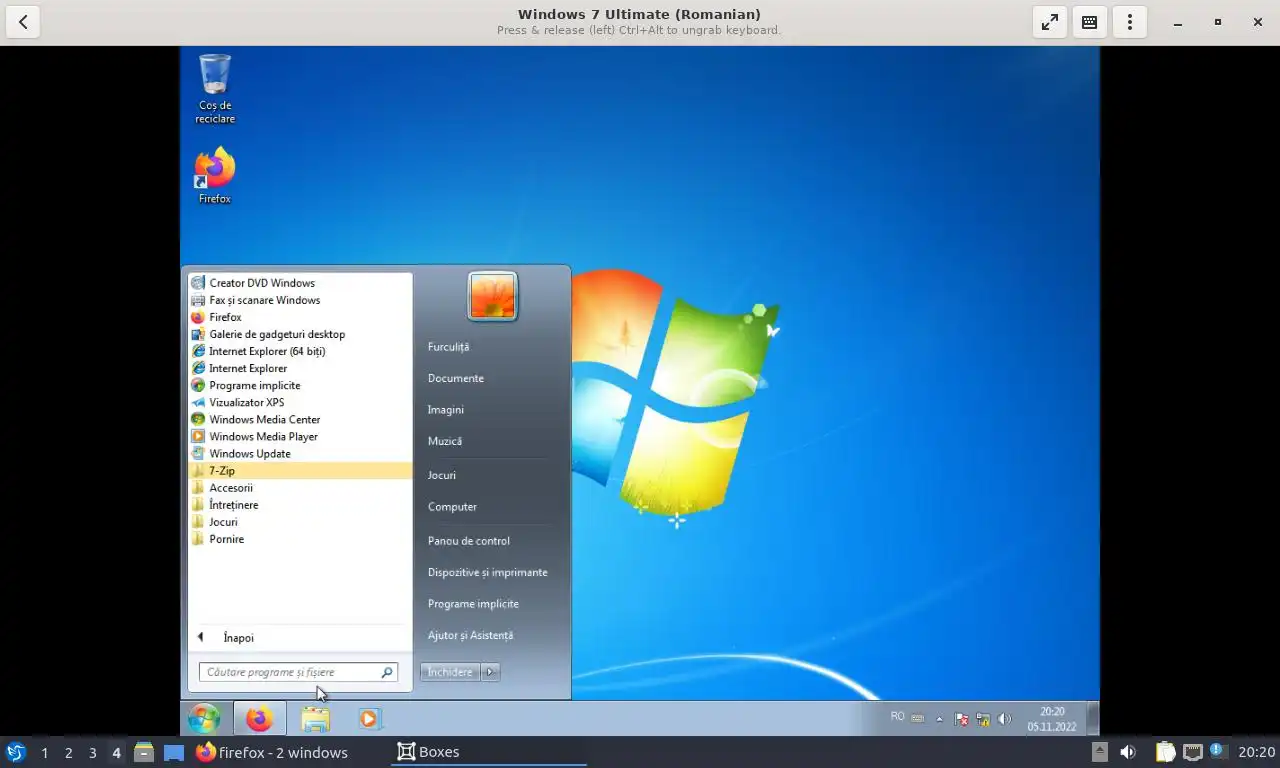Go back with Boxes header arrow
1280x768 pixels.
point(23,22)
